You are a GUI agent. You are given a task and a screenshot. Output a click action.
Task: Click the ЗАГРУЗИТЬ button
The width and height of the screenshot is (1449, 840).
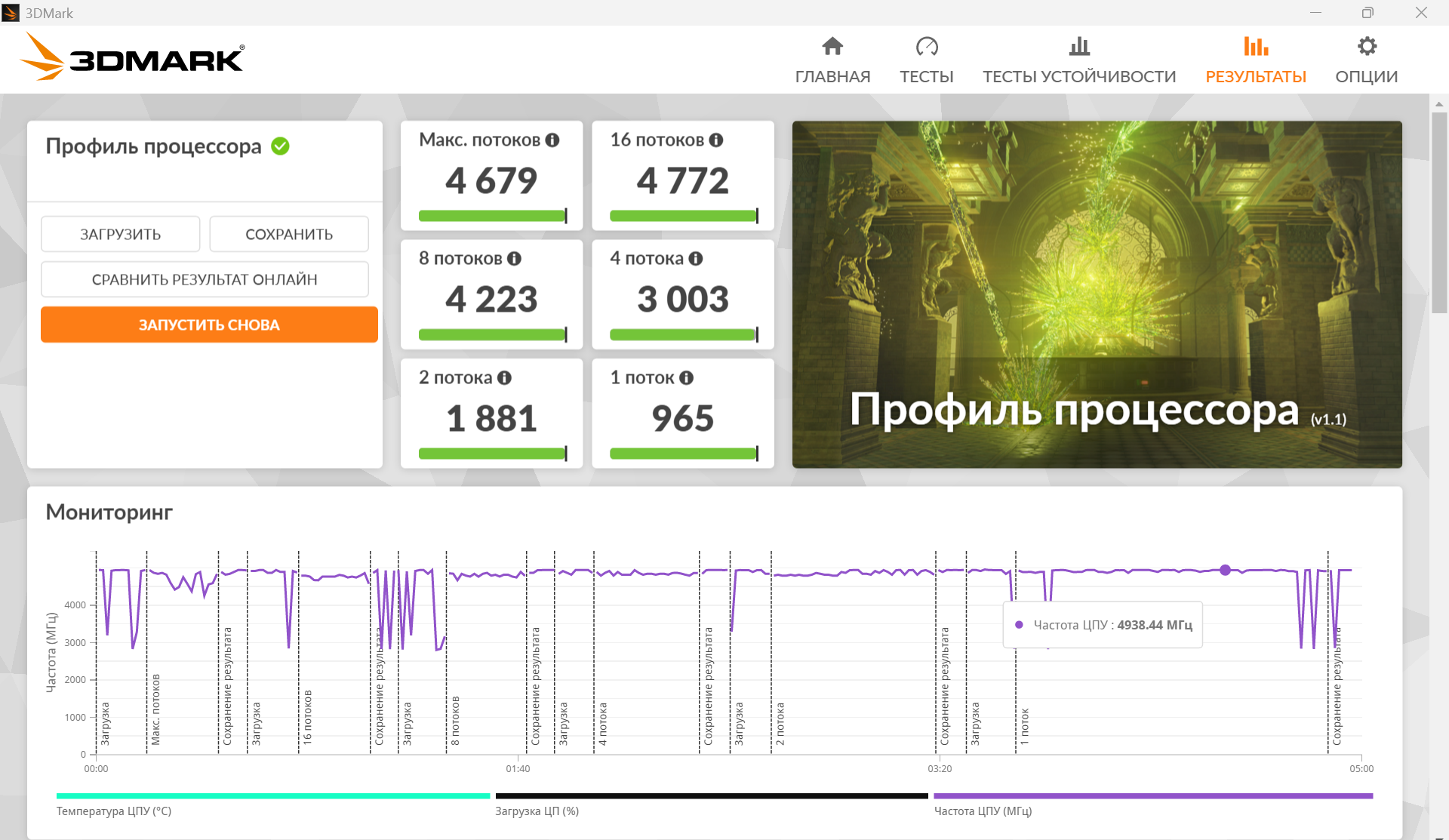121,234
